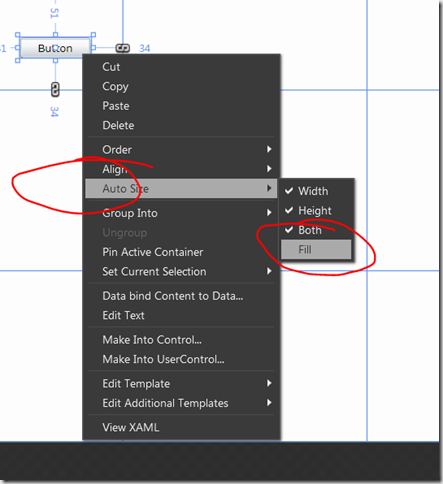Click the top-right resize handle of the Button
This screenshot has height=484, width=443.
point(93,35)
